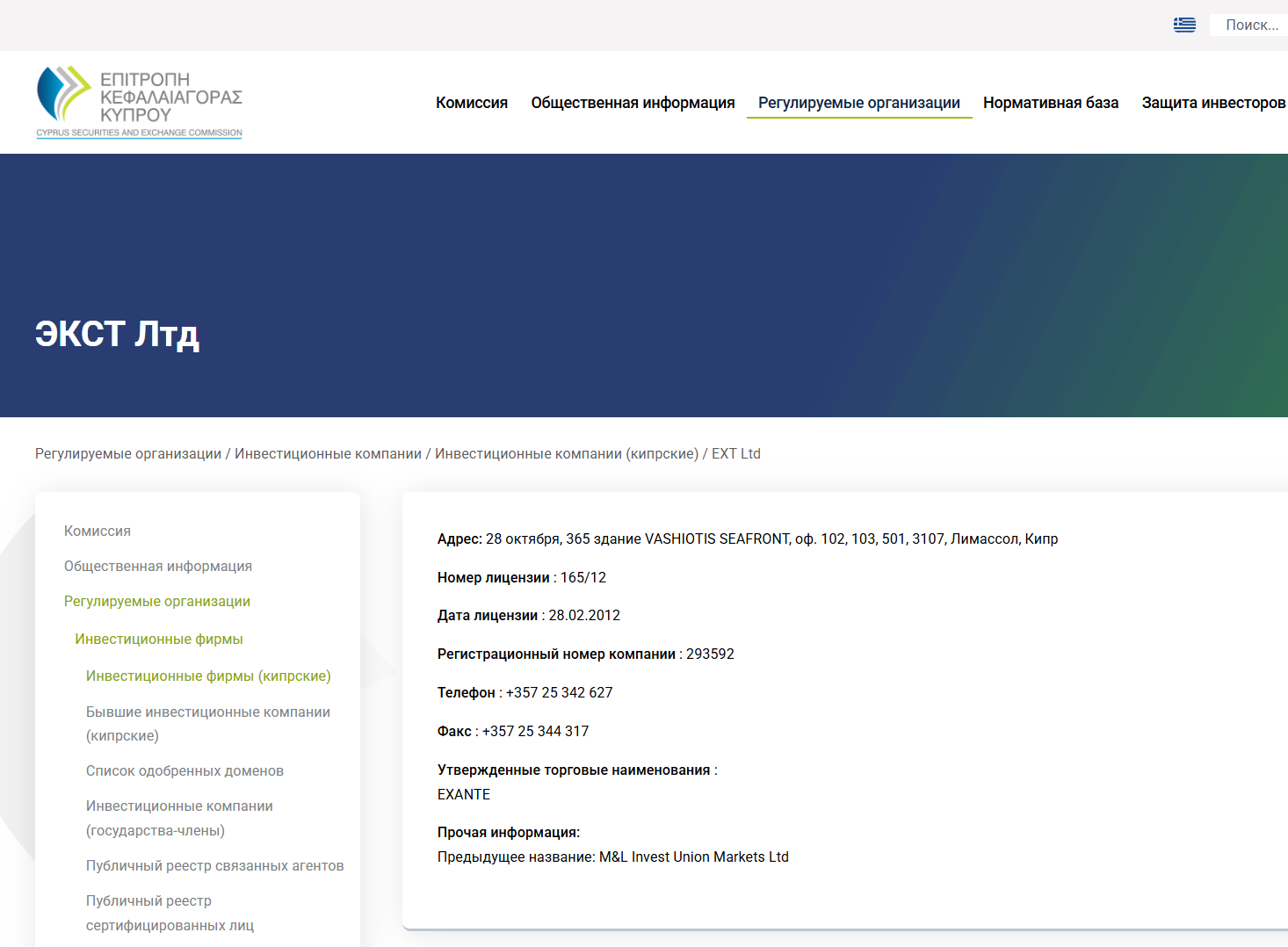The width and height of the screenshot is (1288, 947).
Task: Select Инвестиционные фирмы (кипрские) in the sidebar
Action: 208,676
